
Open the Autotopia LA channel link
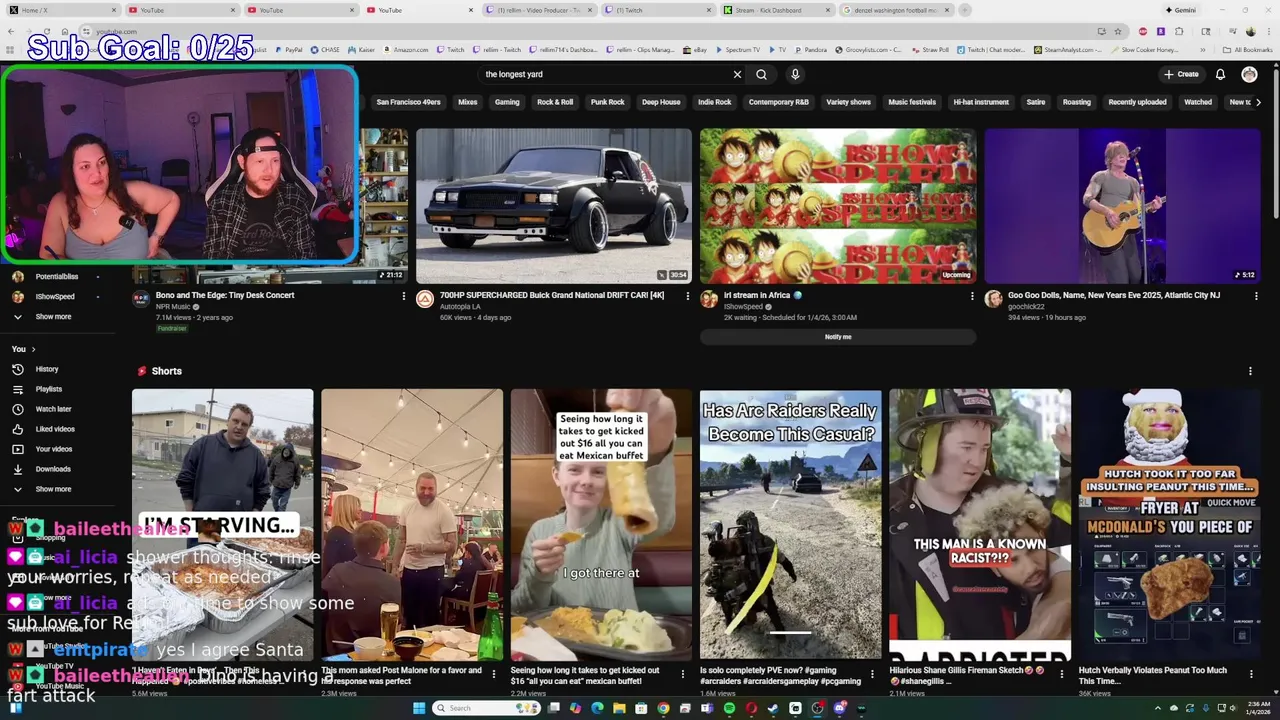(x=460, y=307)
